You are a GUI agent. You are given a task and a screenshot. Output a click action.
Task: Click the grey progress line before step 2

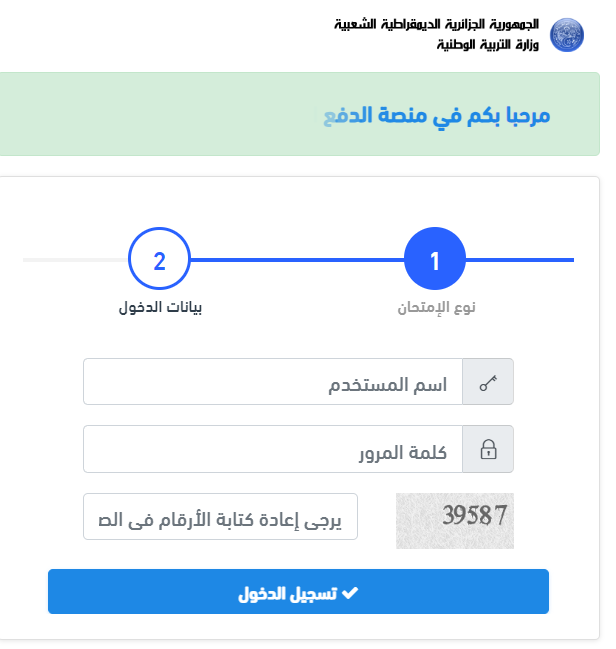coord(75,260)
